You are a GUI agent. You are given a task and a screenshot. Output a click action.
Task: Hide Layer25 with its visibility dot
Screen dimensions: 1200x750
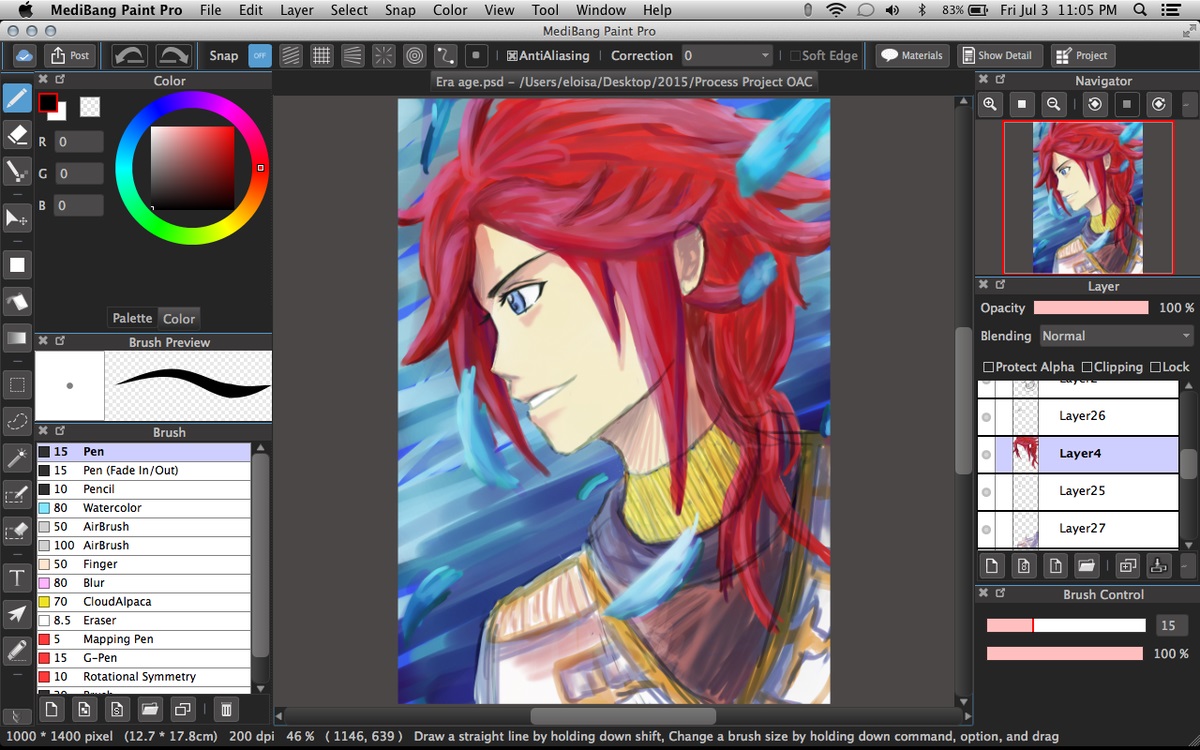(x=986, y=491)
